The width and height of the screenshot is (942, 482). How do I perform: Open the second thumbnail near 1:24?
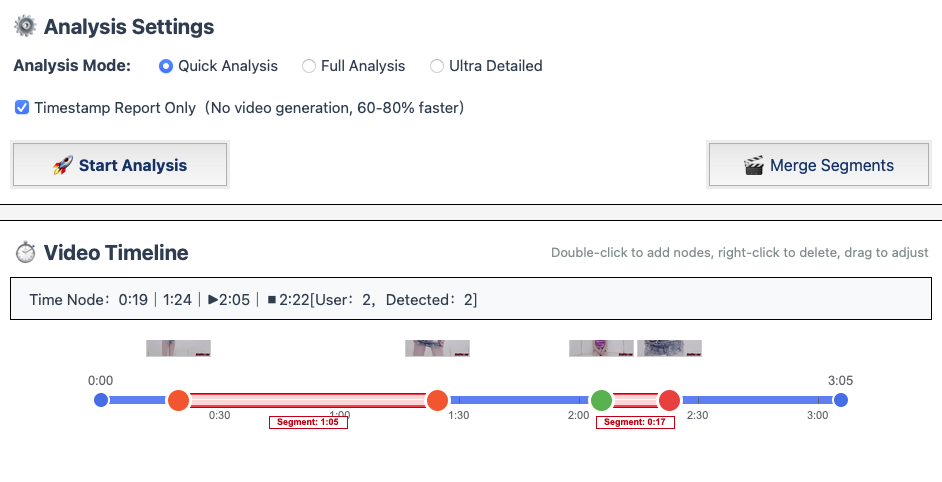click(437, 348)
